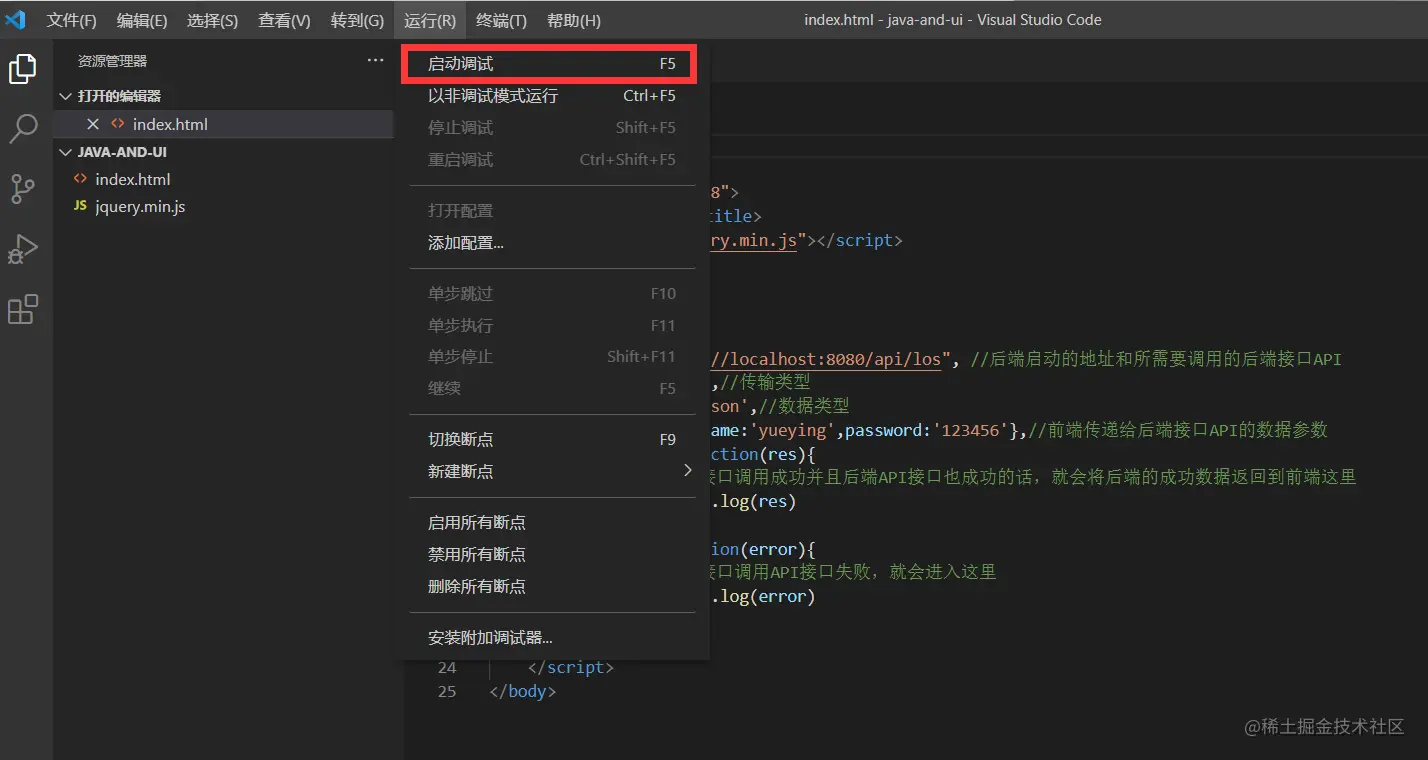The image size is (1428, 760).
Task: Open the 编辑(E) menu
Action: coord(142,20)
